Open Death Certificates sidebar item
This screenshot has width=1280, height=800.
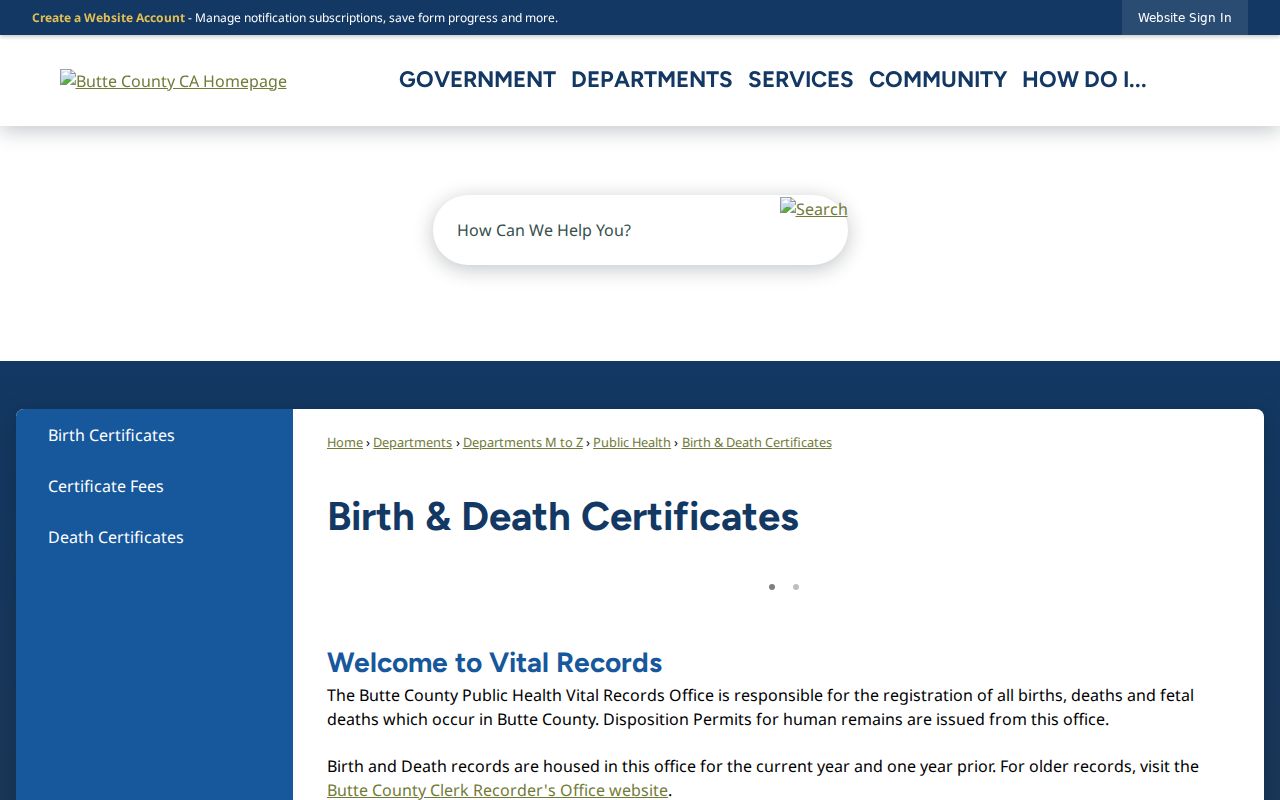click(154, 537)
